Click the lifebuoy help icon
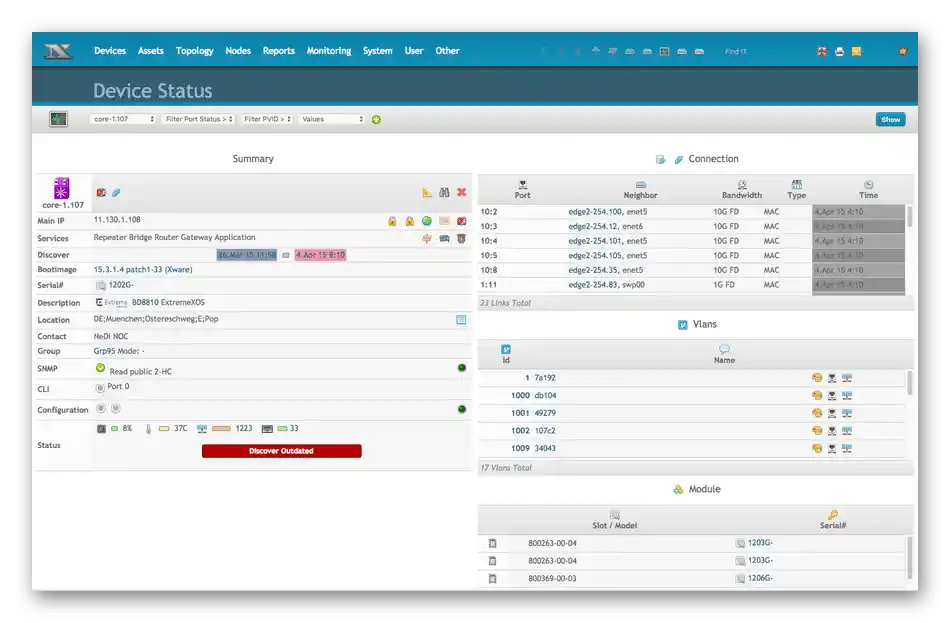Viewport: 950px width, 623px height. coord(822,52)
